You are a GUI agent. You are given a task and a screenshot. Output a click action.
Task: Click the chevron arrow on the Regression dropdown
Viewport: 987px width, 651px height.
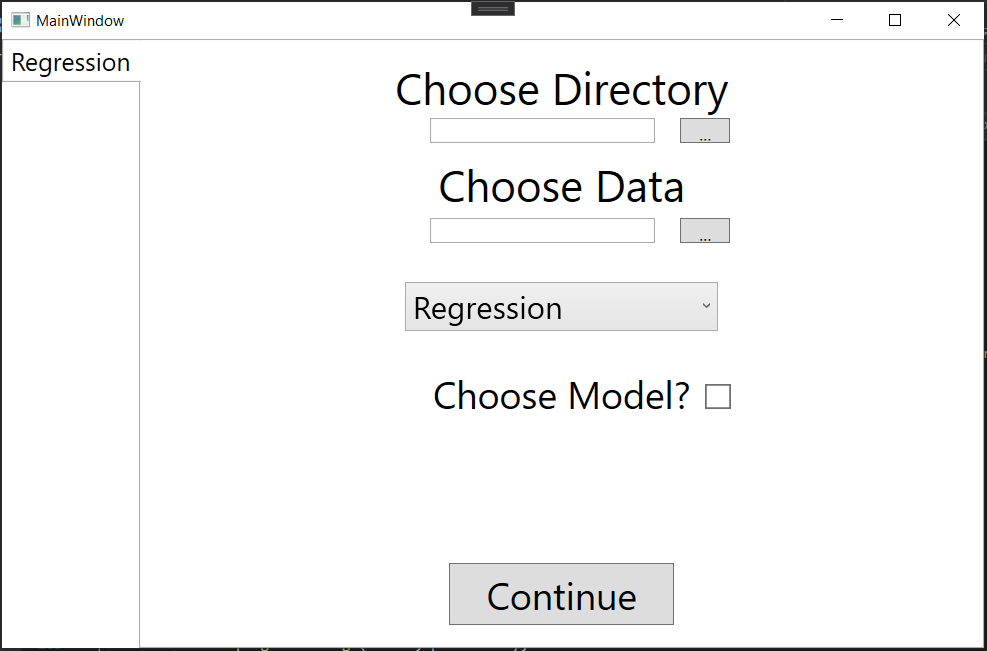(x=706, y=306)
